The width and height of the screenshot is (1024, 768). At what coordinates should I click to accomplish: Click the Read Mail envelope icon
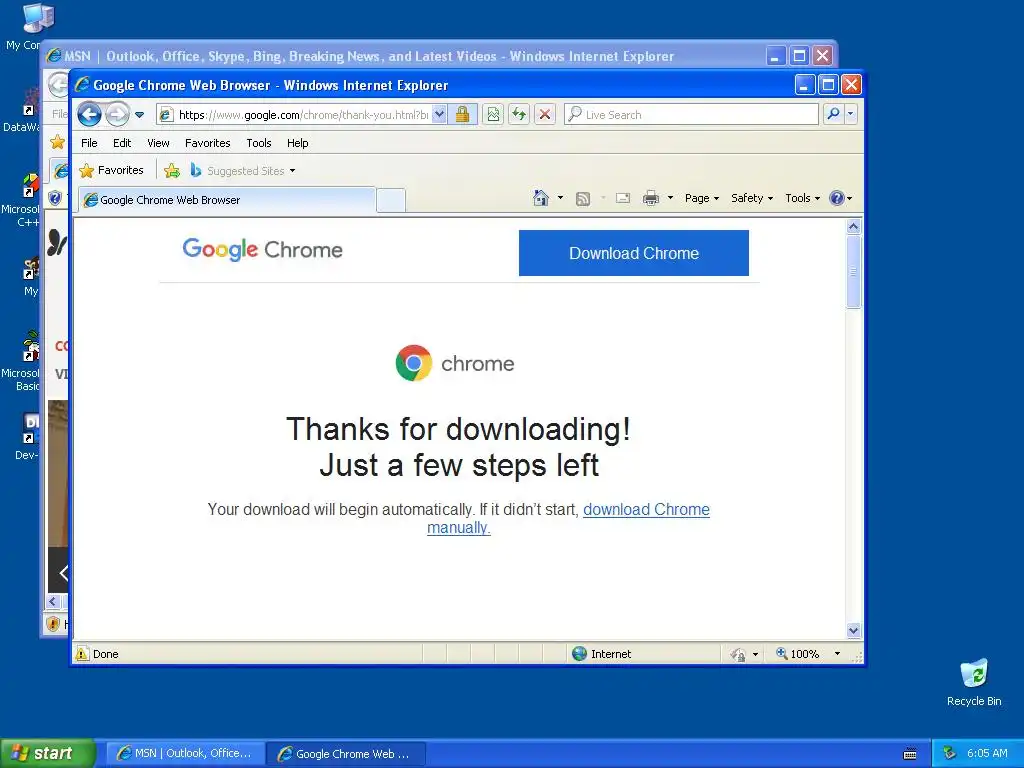coord(623,198)
